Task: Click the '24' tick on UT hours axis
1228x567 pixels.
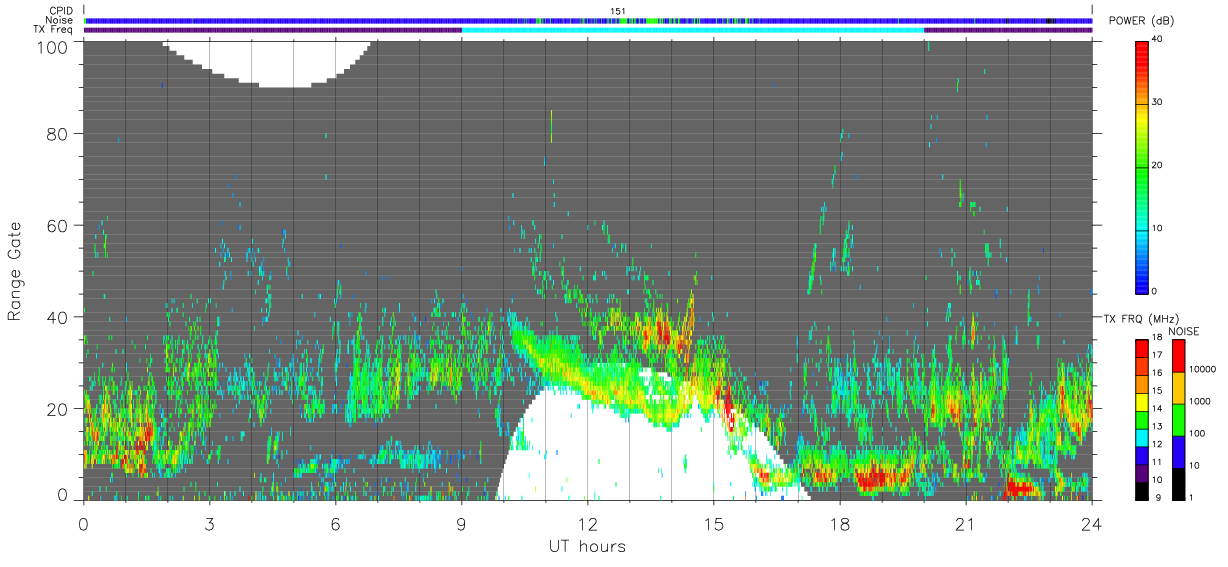Action: coord(1092,524)
